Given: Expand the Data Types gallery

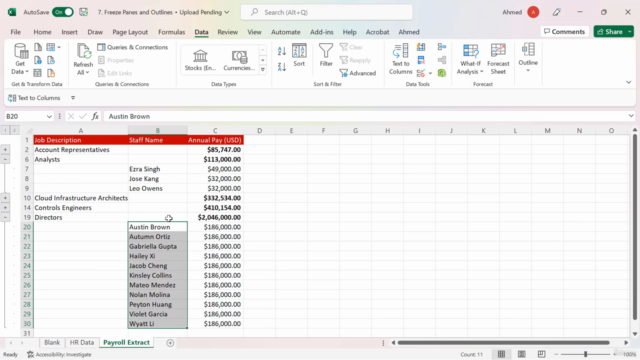Looking at the screenshot, I should pos(262,70).
